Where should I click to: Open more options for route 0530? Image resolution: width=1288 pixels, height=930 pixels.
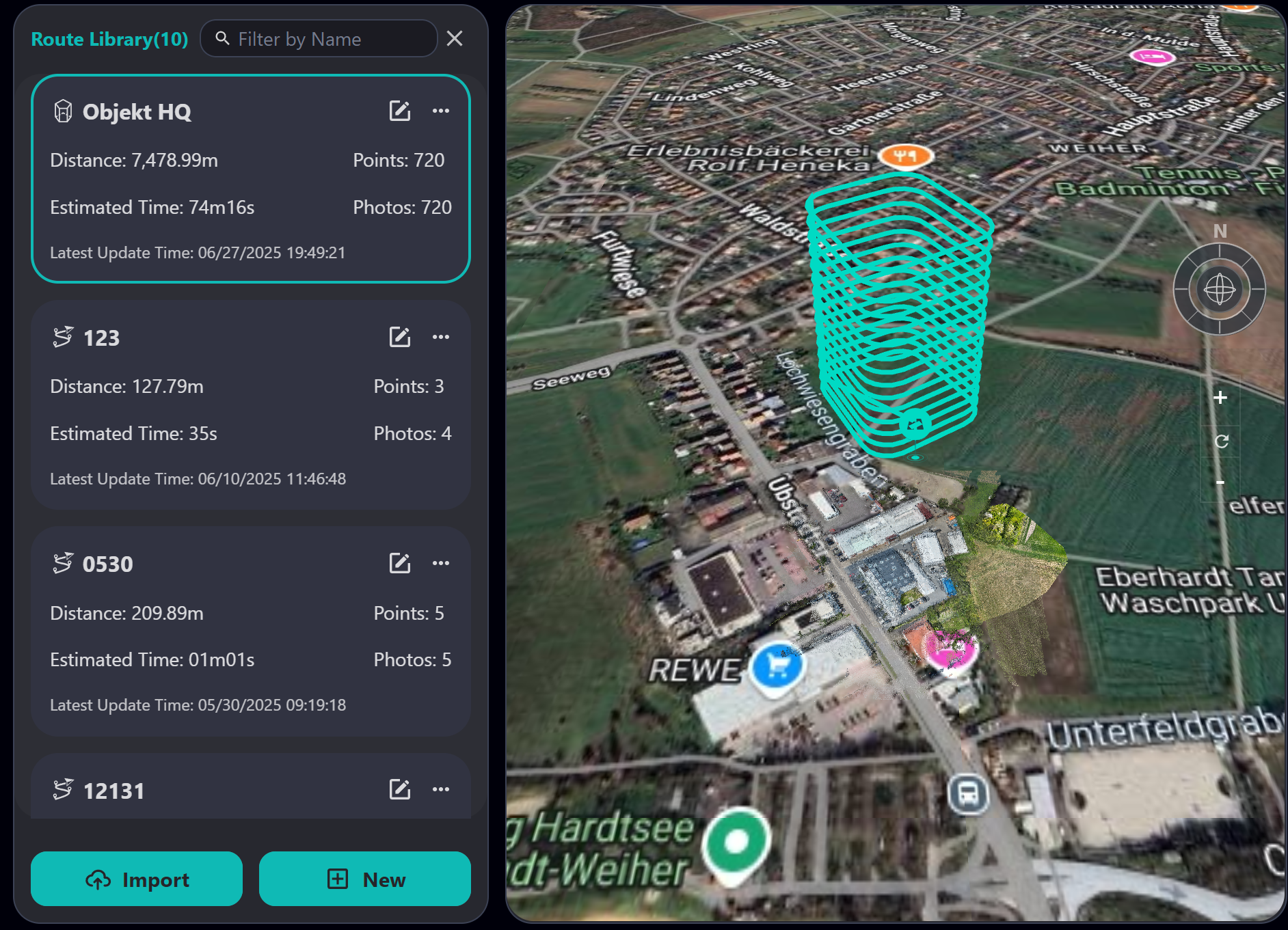pyautogui.click(x=441, y=563)
